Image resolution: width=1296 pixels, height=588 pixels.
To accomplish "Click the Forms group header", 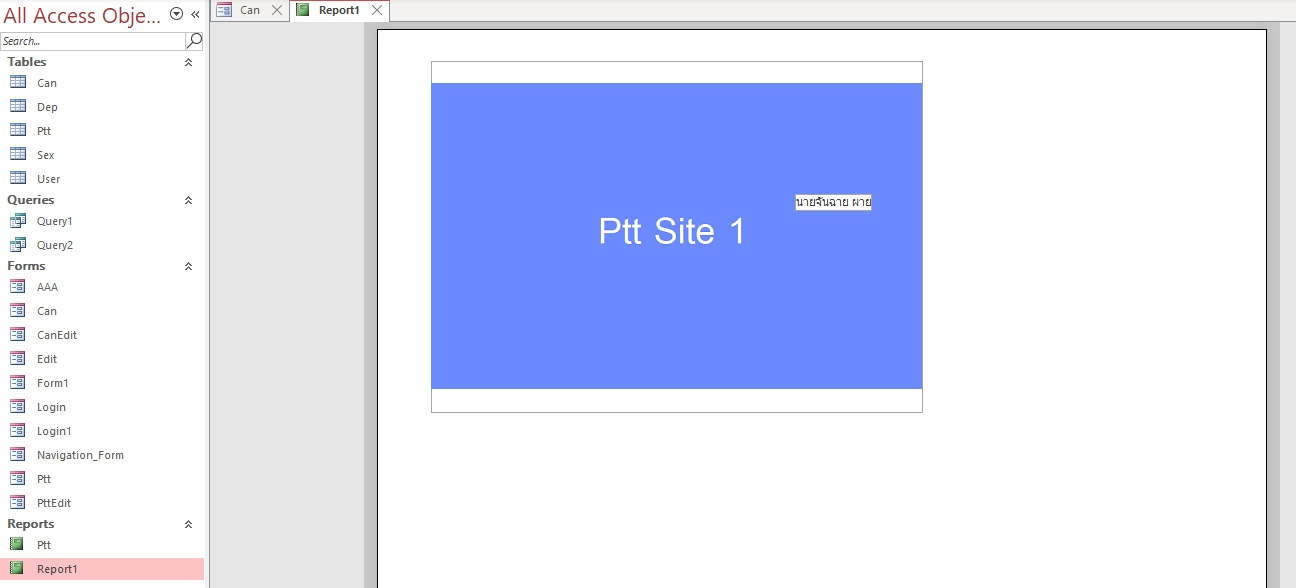I will 100,266.
